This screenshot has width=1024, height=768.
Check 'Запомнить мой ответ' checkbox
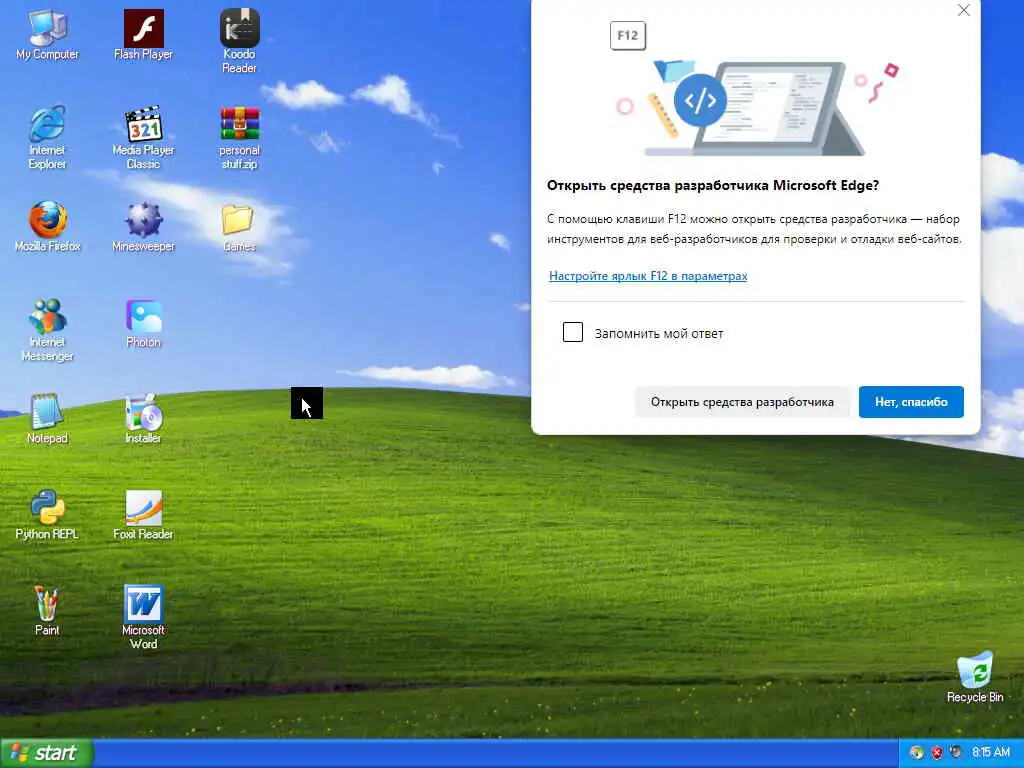573,332
